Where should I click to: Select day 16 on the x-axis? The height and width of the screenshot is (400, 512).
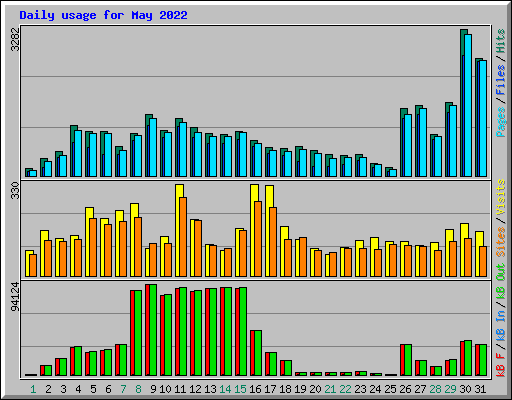[x=255, y=389]
